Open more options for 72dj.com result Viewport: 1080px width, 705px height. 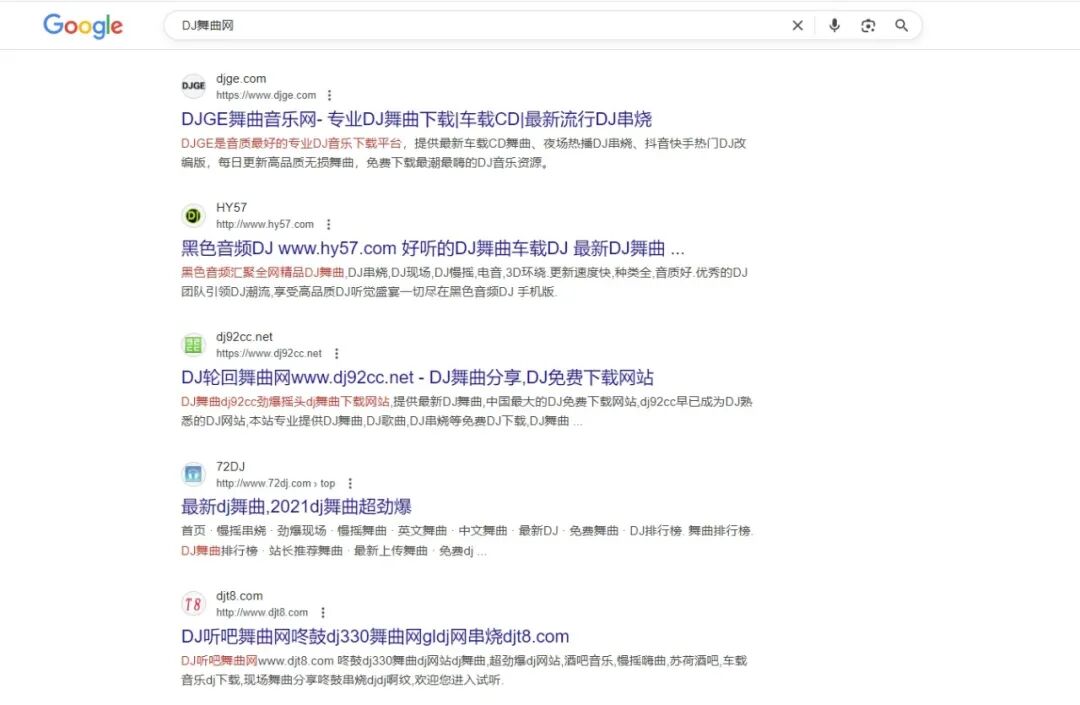pos(350,483)
